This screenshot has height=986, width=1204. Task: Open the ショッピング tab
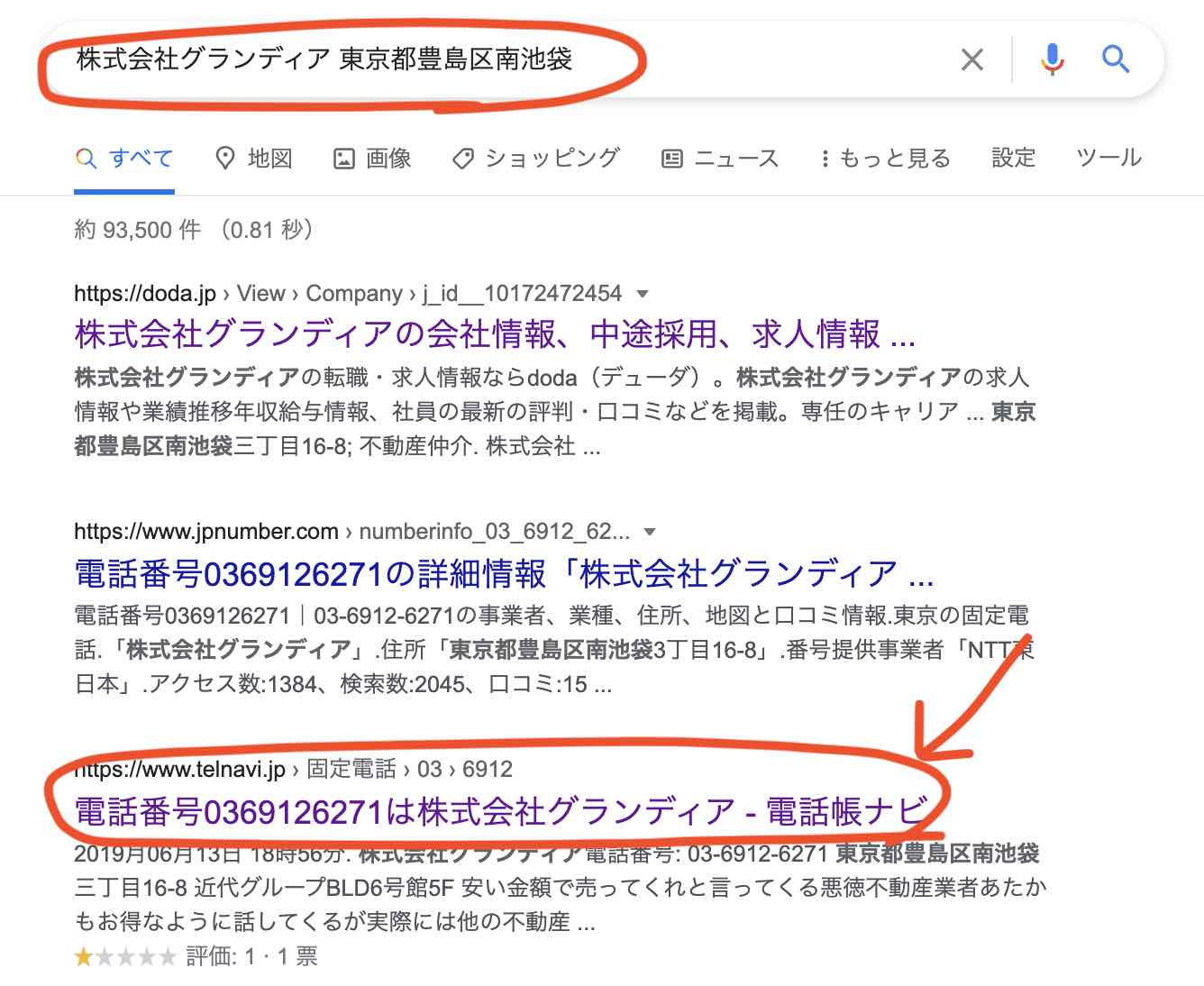tap(536, 159)
